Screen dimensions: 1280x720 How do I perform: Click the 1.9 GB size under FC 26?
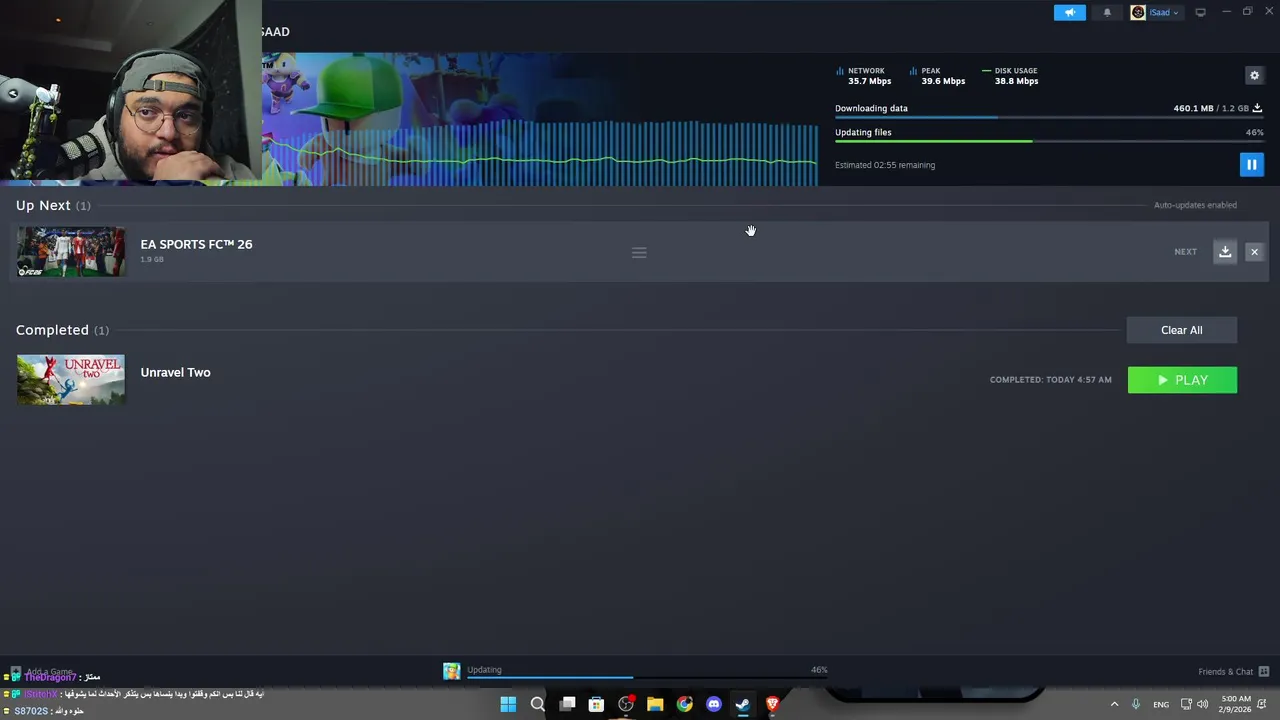pyautogui.click(x=152, y=259)
